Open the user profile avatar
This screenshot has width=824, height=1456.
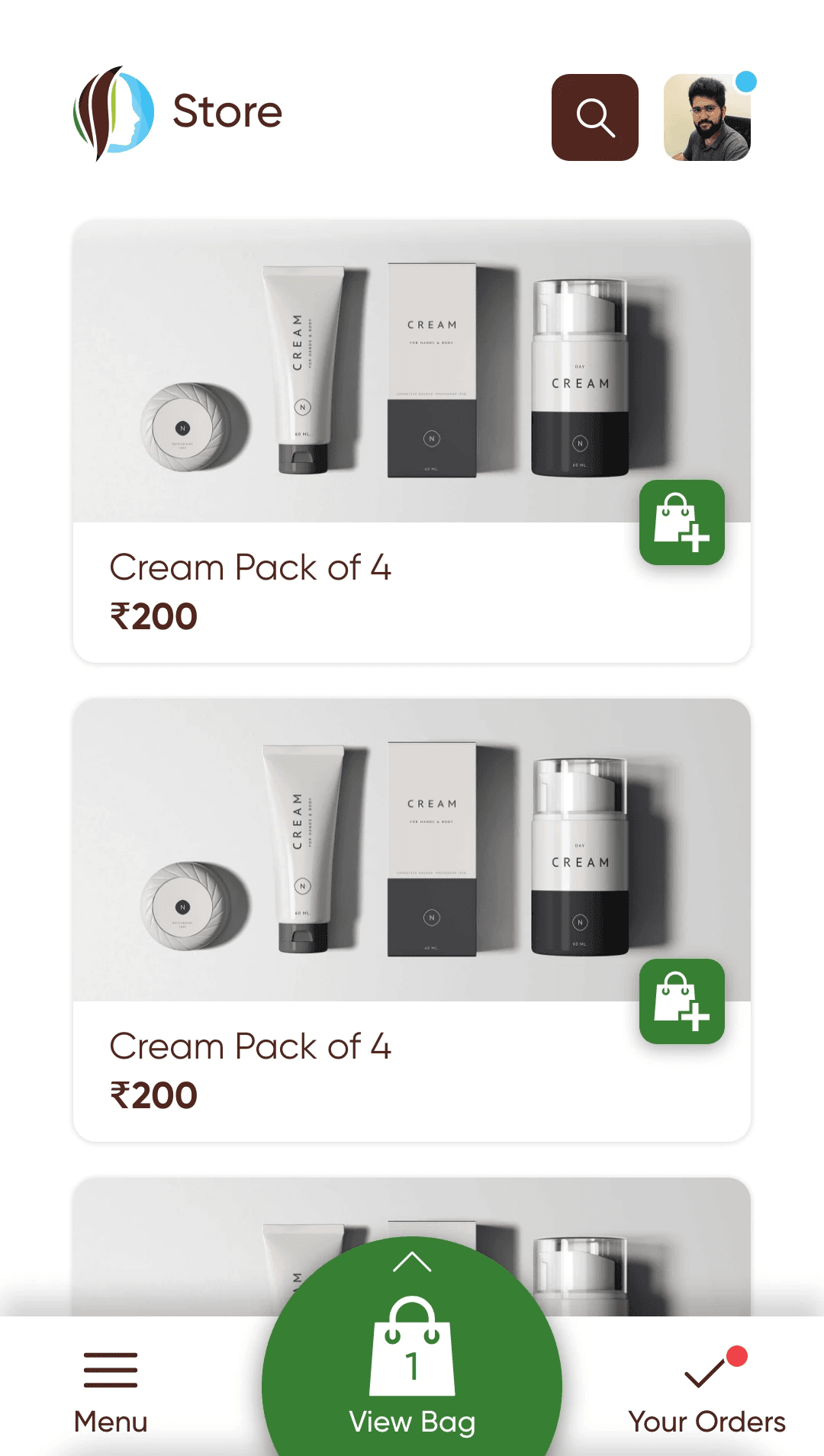point(707,117)
